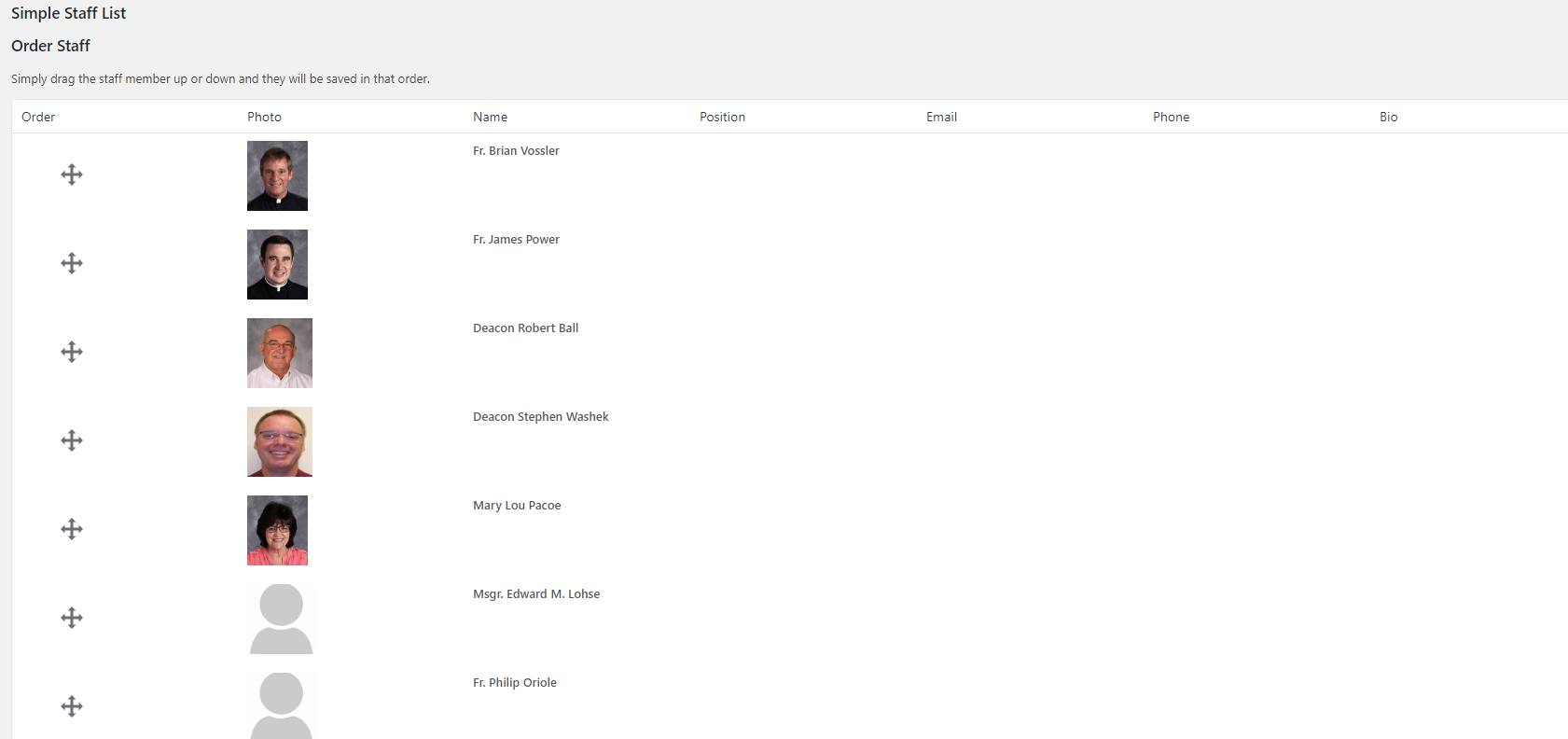The height and width of the screenshot is (739, 1568).
Task: Select the photo thumbnail for Fr. James Power
Action: coord(277,264)
